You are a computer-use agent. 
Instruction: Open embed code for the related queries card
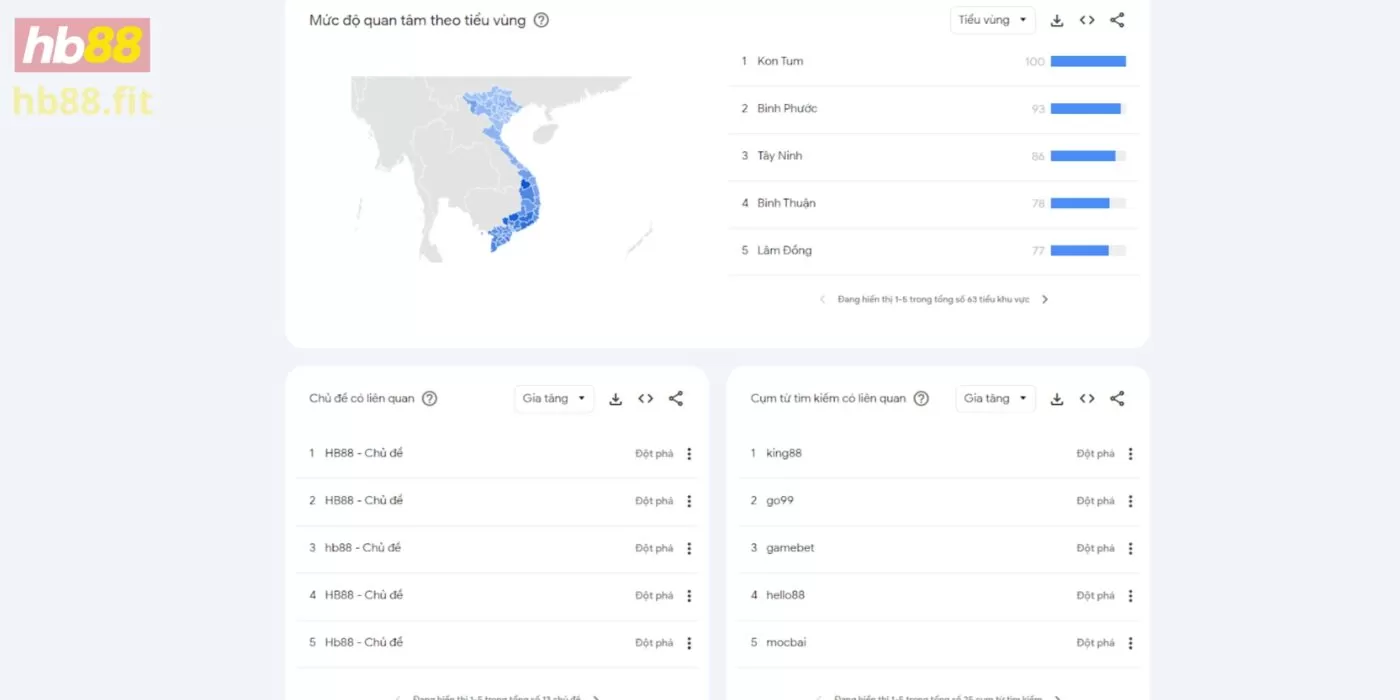click(x=1087, y=399)
